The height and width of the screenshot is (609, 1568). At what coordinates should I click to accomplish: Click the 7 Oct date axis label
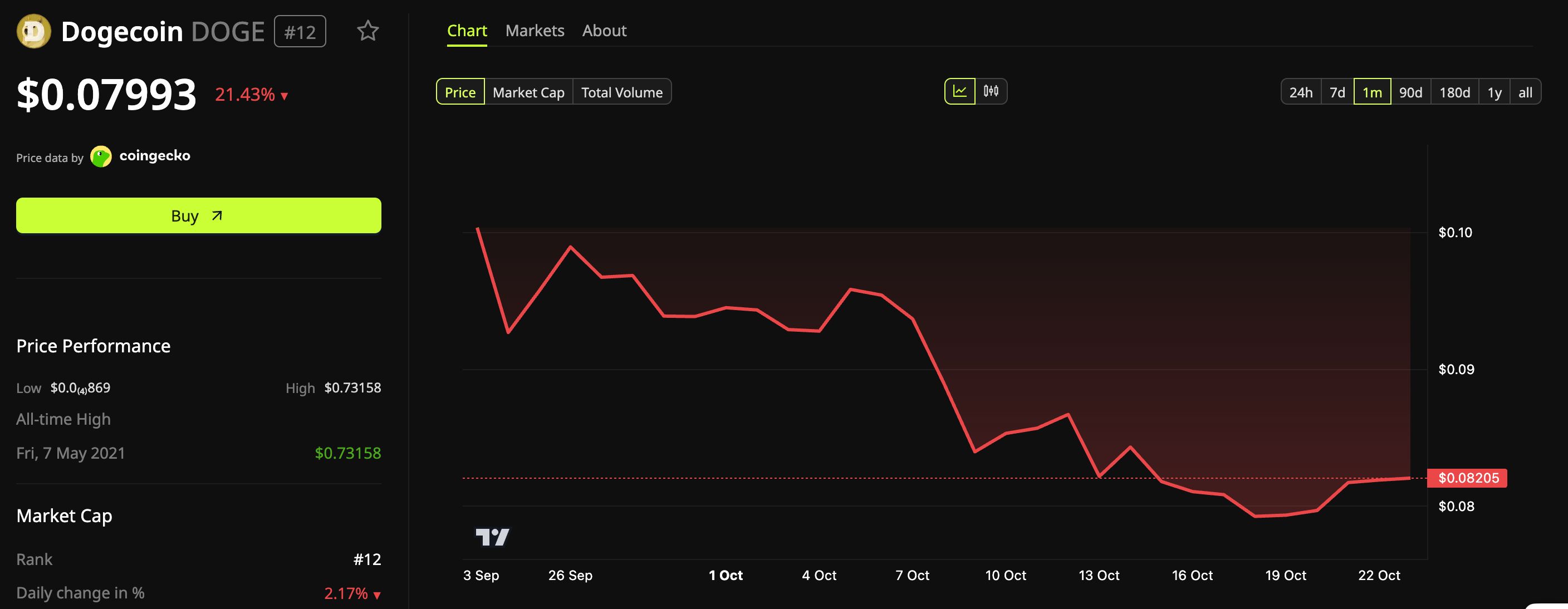click(x=912, y=575)
